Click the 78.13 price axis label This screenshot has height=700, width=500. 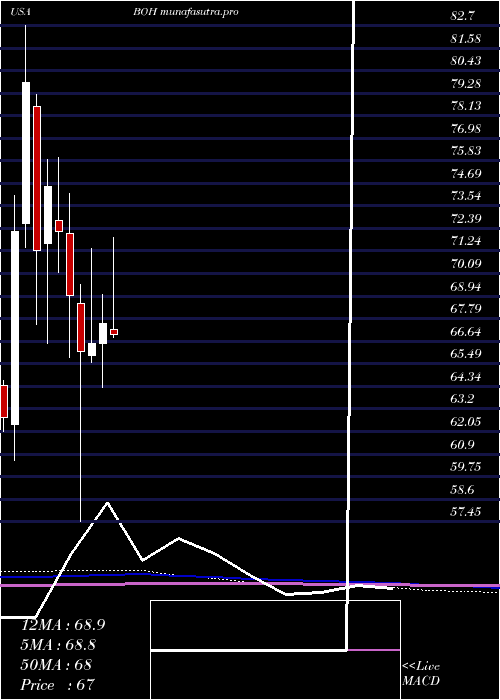click(x=466, y=105)
